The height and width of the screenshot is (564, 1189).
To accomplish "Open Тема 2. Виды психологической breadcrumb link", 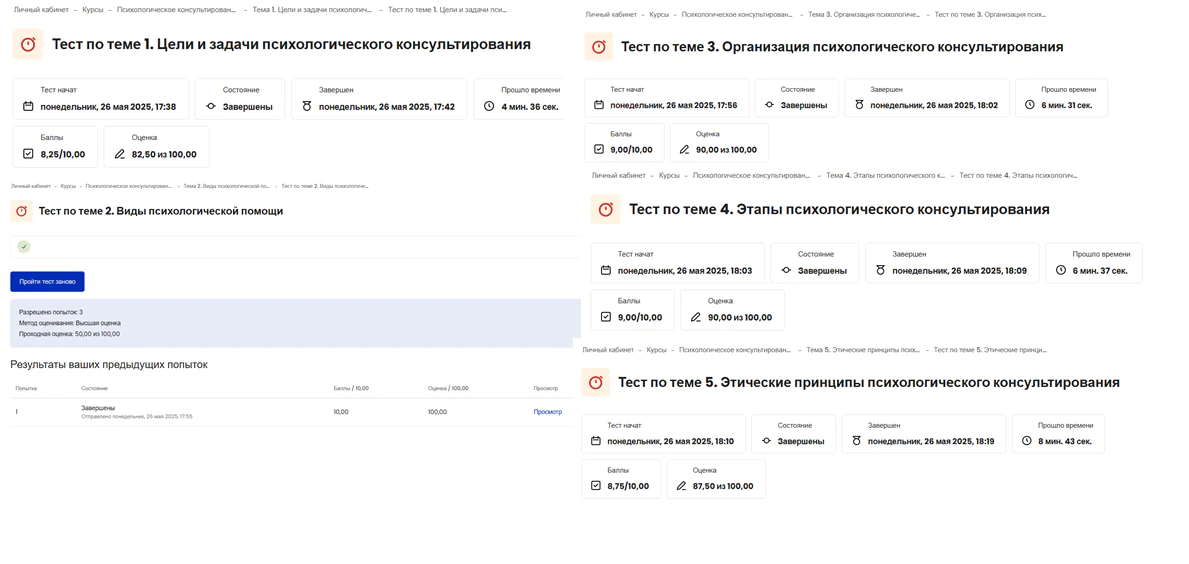I will coord(227,186).
